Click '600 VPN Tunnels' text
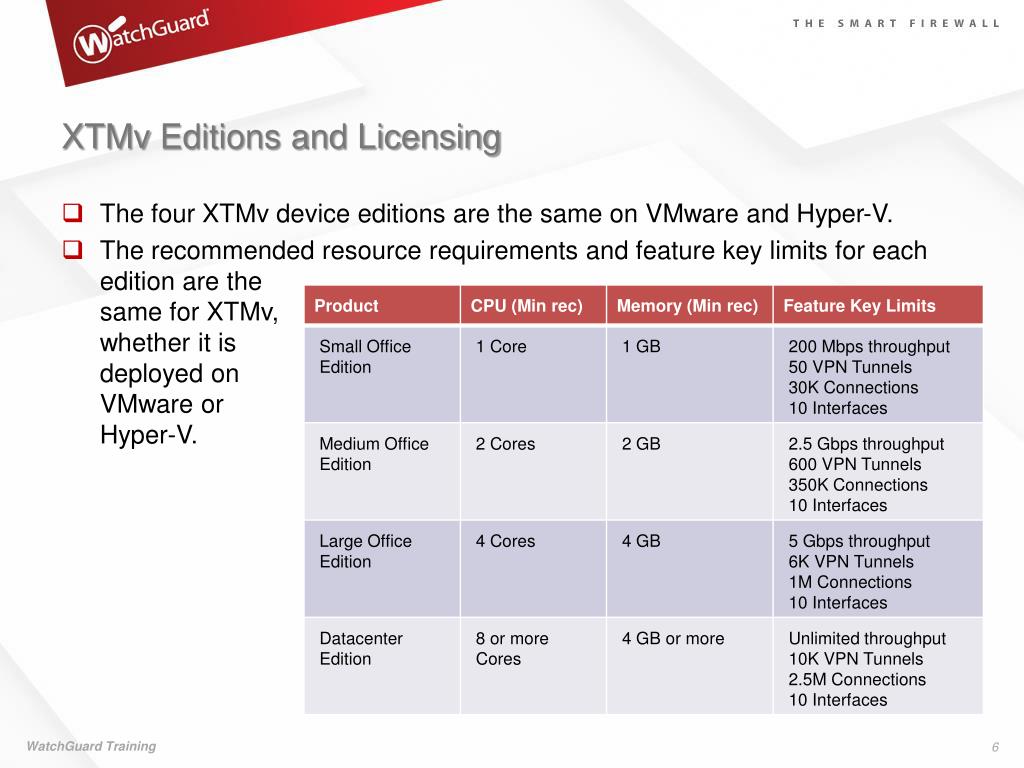The image size is (1024, 768). tap(854, 464)
